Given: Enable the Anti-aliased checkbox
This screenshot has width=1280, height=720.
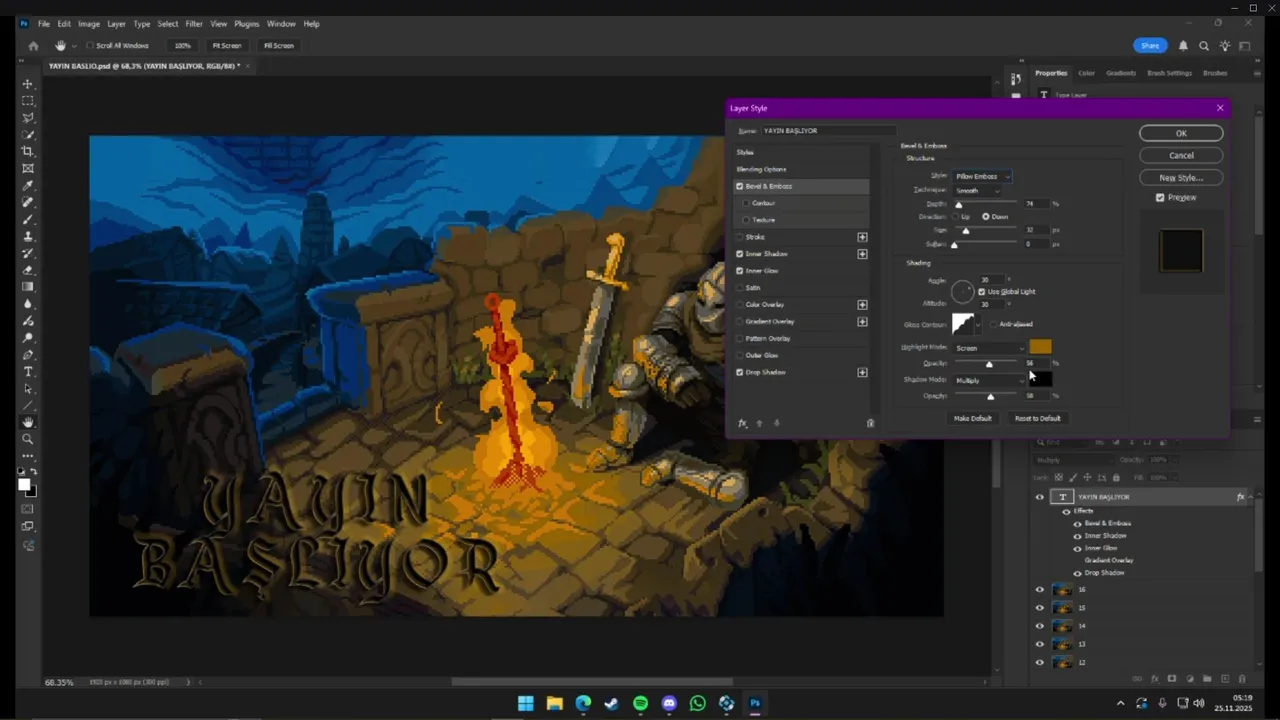Looking at the screenshot, I should click(993, 324).
